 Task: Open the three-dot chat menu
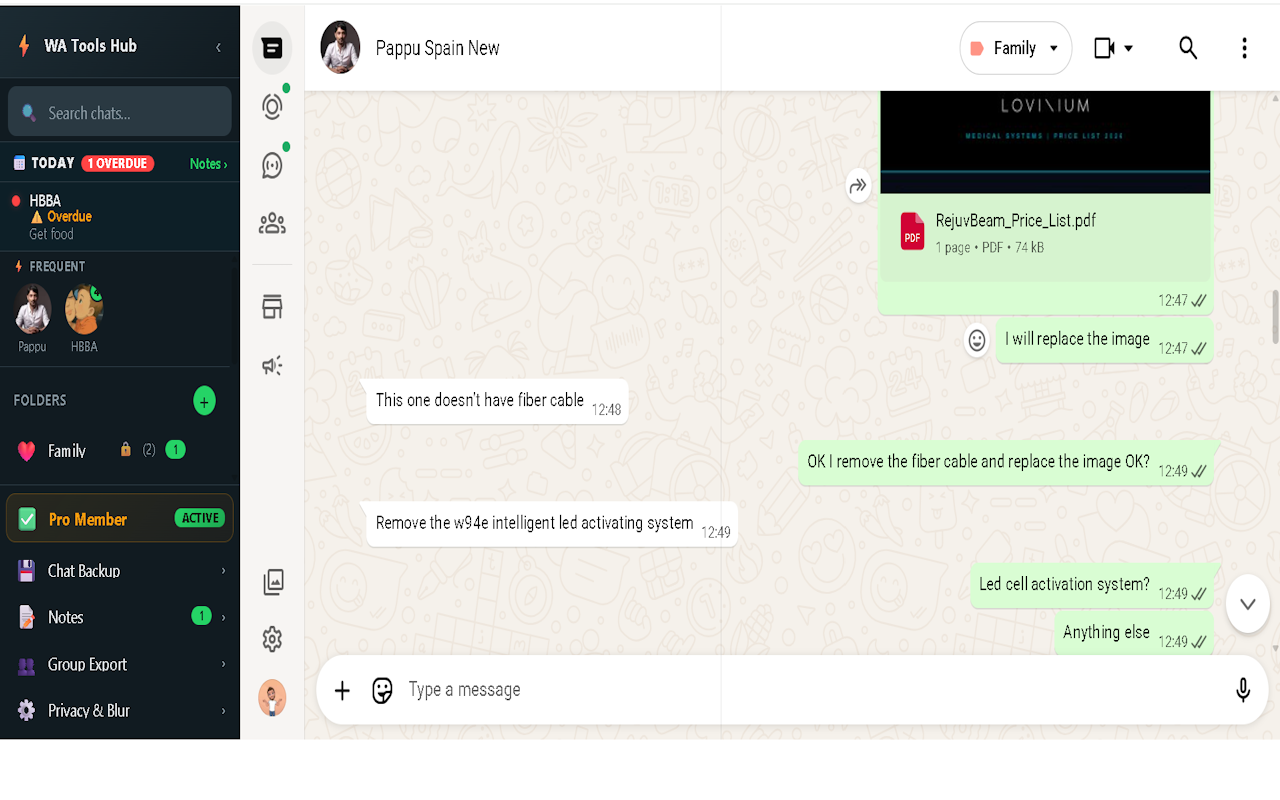pyautogui.click(x=1244, y=48)
